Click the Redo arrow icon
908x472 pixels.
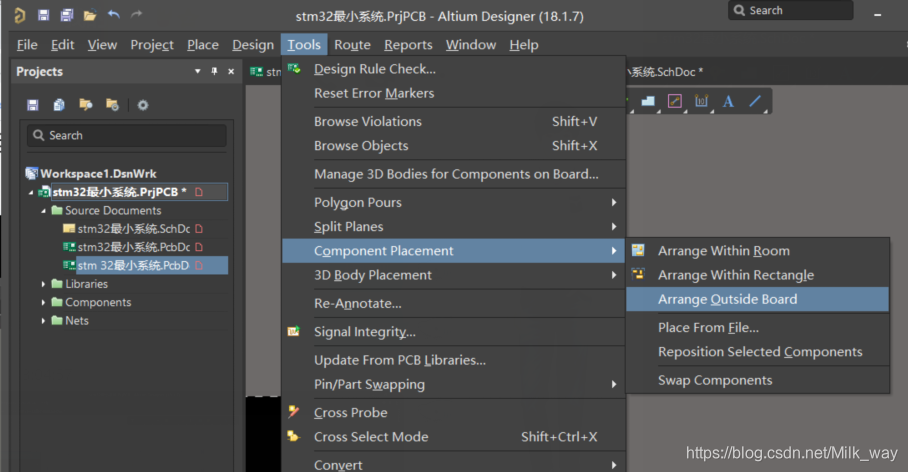coord(137,14)
